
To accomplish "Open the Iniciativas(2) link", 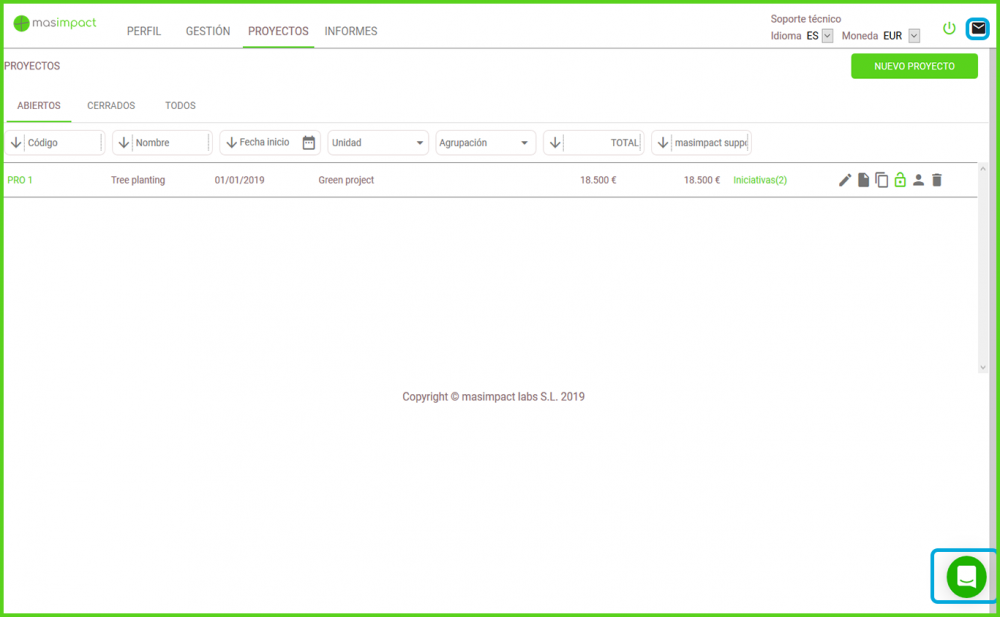I will point(760,180).
